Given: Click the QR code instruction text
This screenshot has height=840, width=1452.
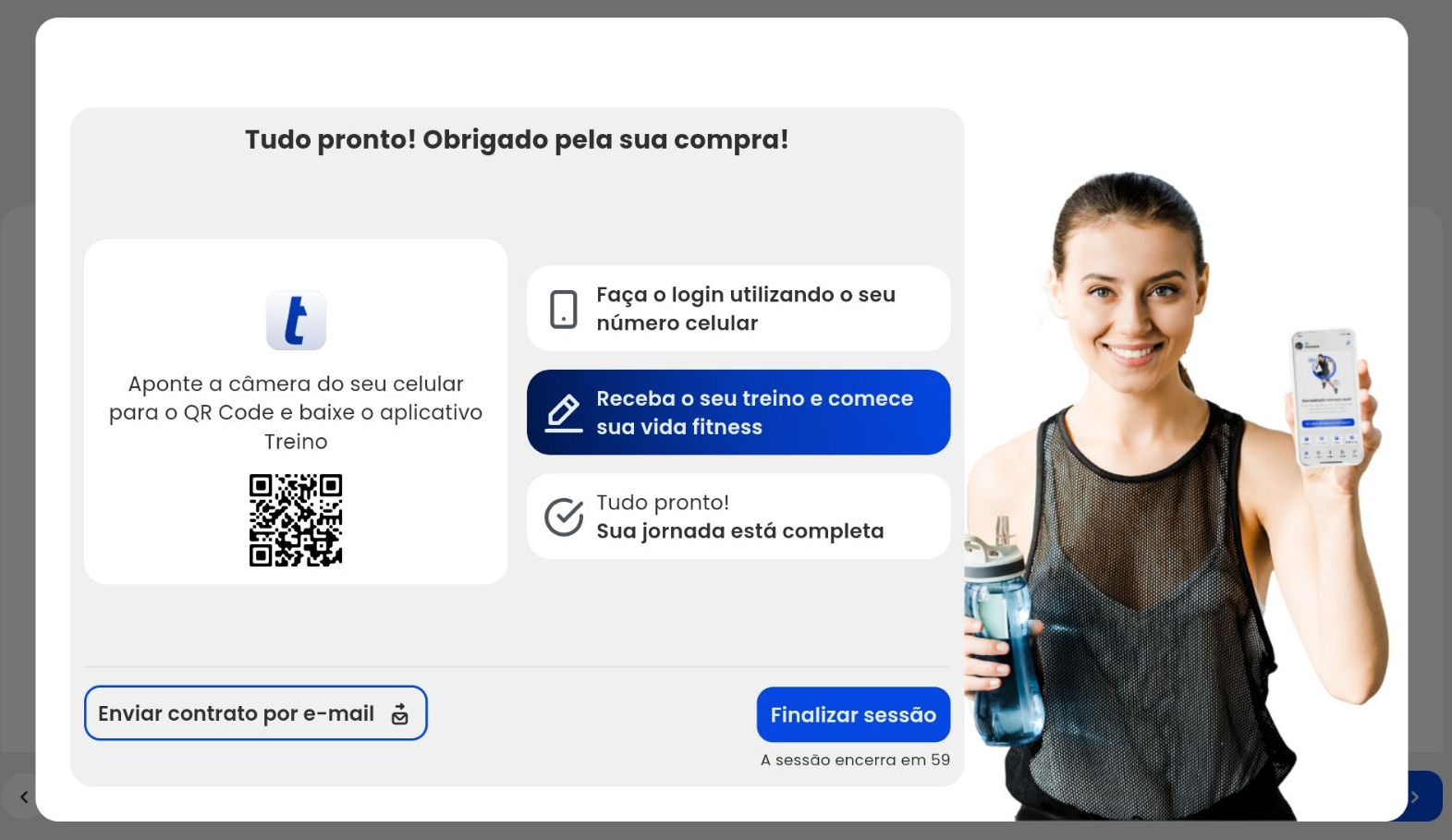Looking at the screenshot, I should click(296, 412).
